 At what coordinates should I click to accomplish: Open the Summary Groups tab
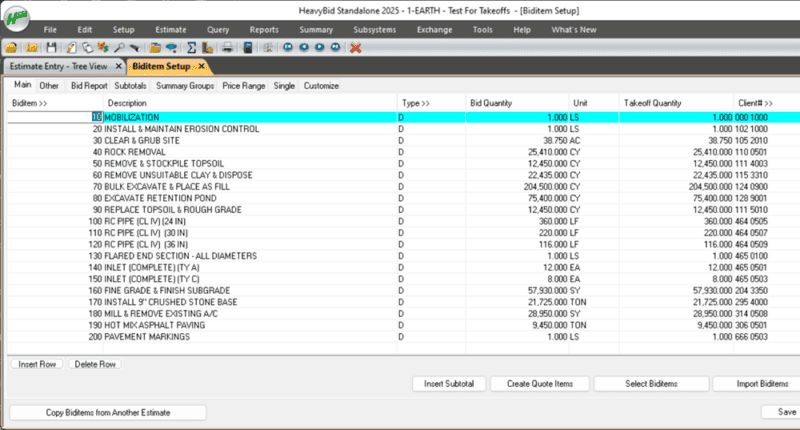tap(185, 86)
